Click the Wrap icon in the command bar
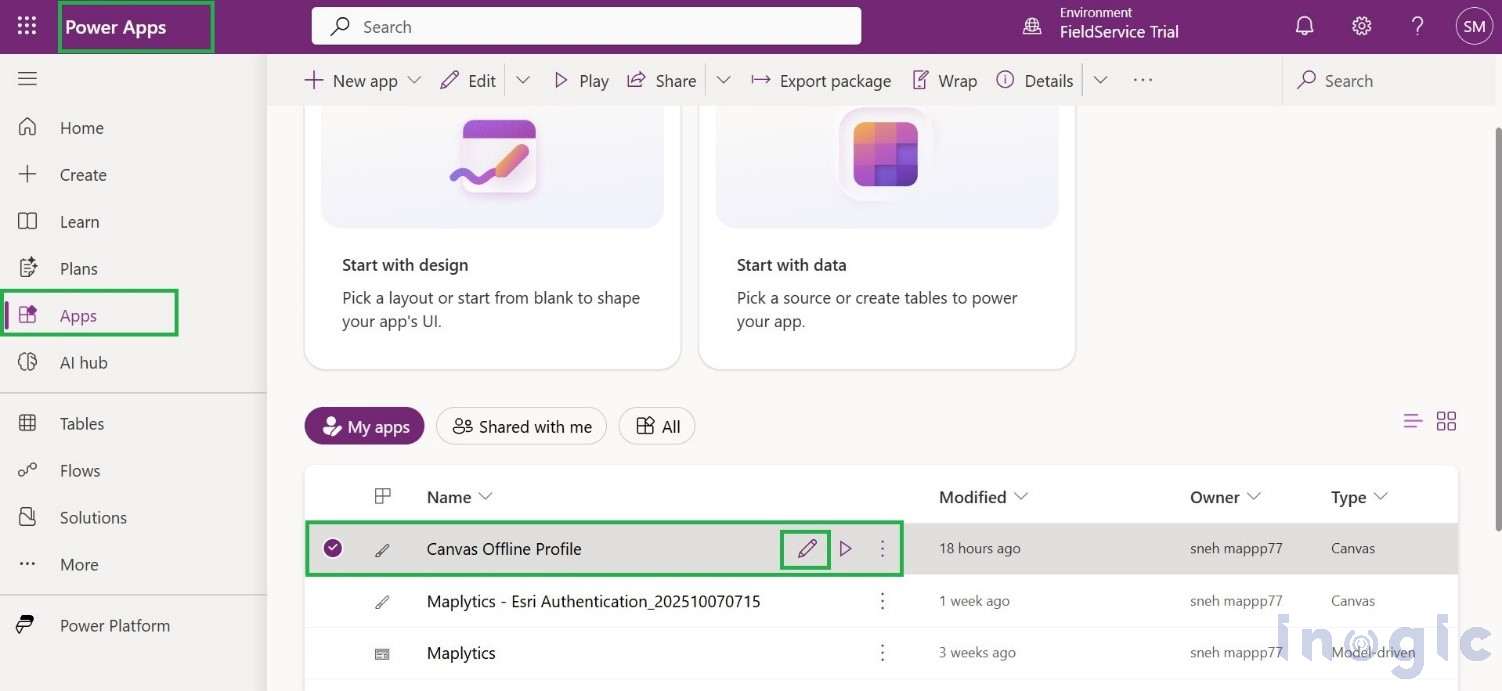The height and width of the screenshot is (691, 1502). (919, 80)
